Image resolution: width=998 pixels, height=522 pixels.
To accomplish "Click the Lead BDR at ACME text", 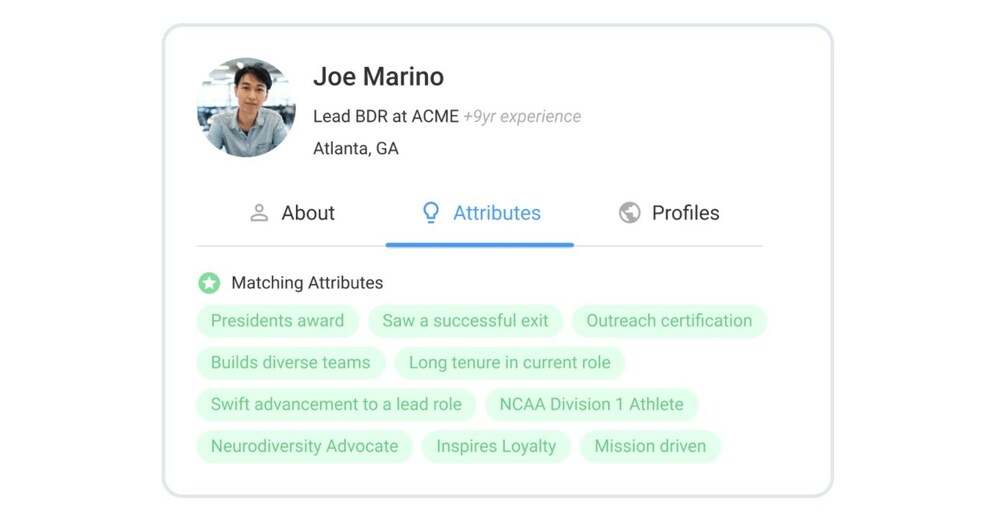I will tap(386, 116).
